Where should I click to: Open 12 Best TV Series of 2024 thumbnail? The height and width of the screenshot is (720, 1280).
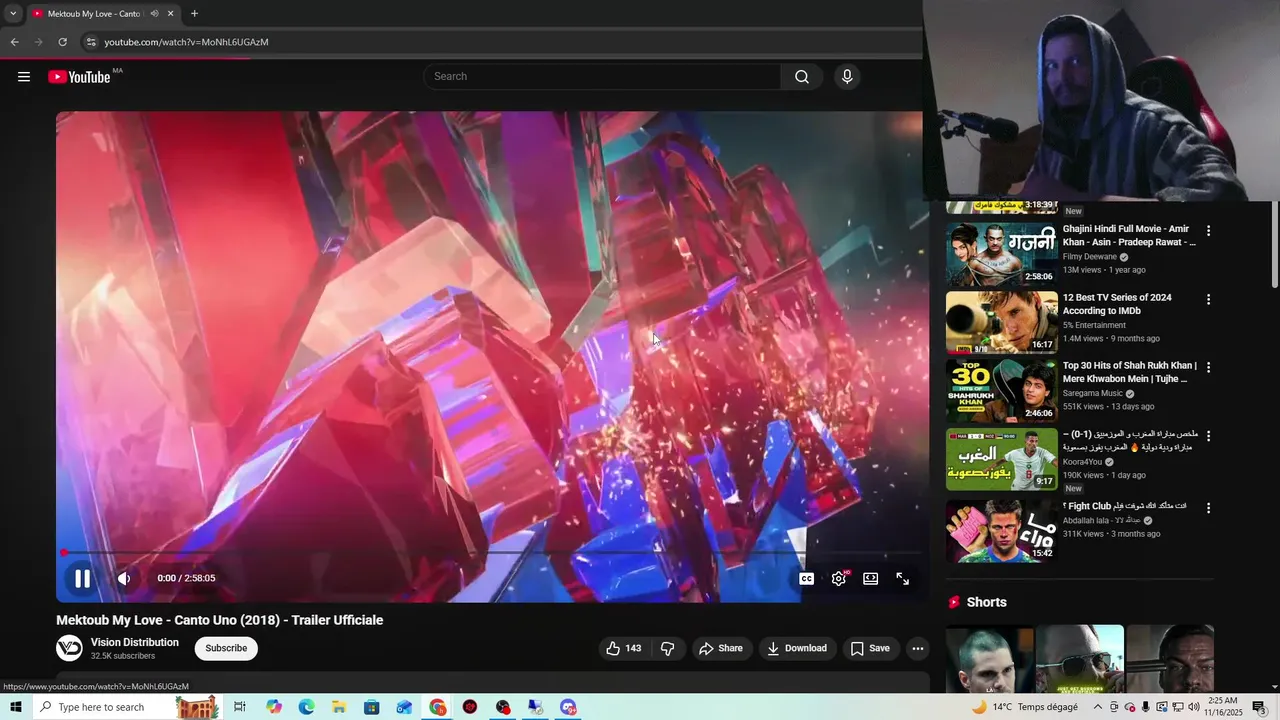[1002, 323]
